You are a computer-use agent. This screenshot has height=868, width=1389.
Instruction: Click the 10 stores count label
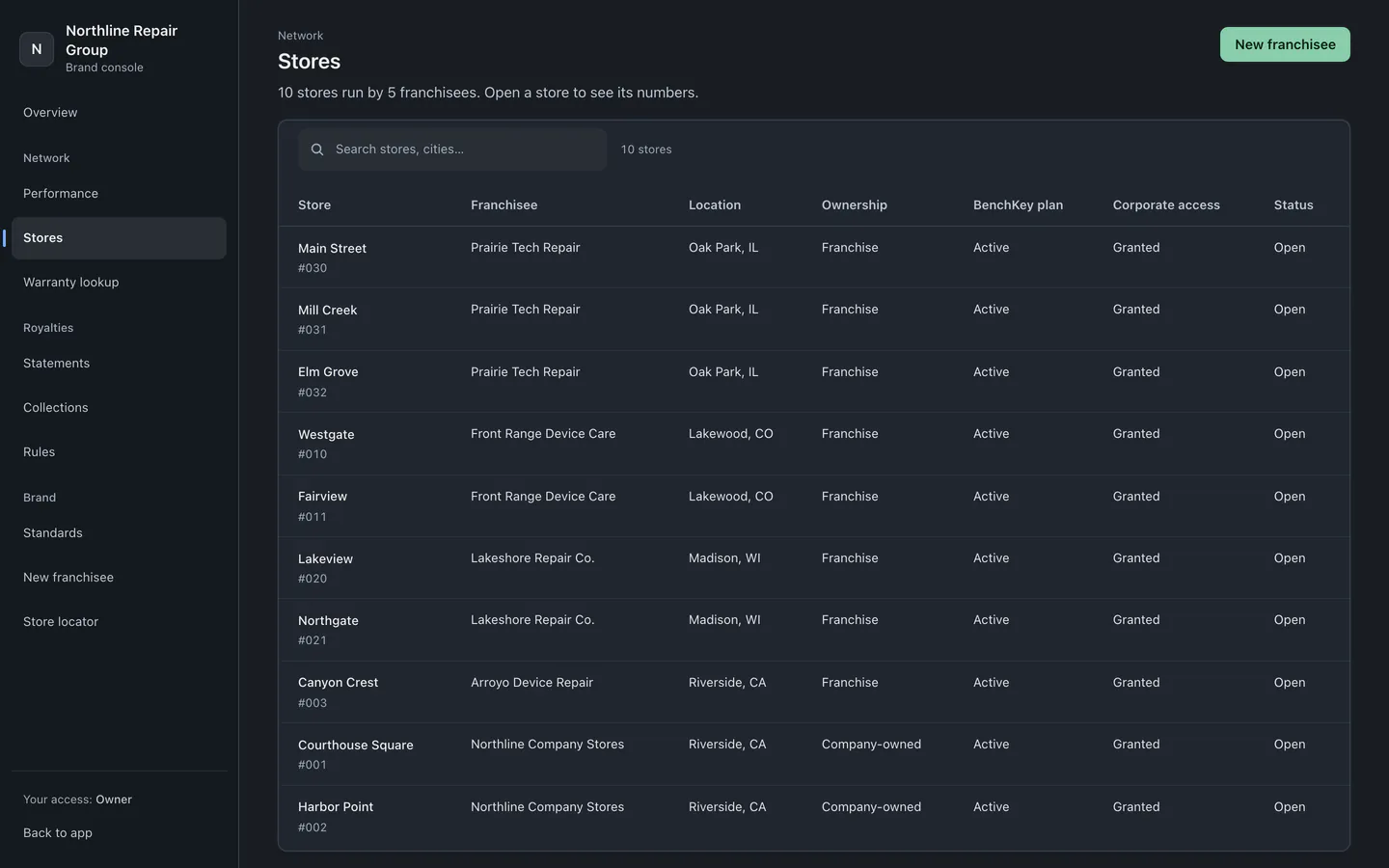pos(646,149)
